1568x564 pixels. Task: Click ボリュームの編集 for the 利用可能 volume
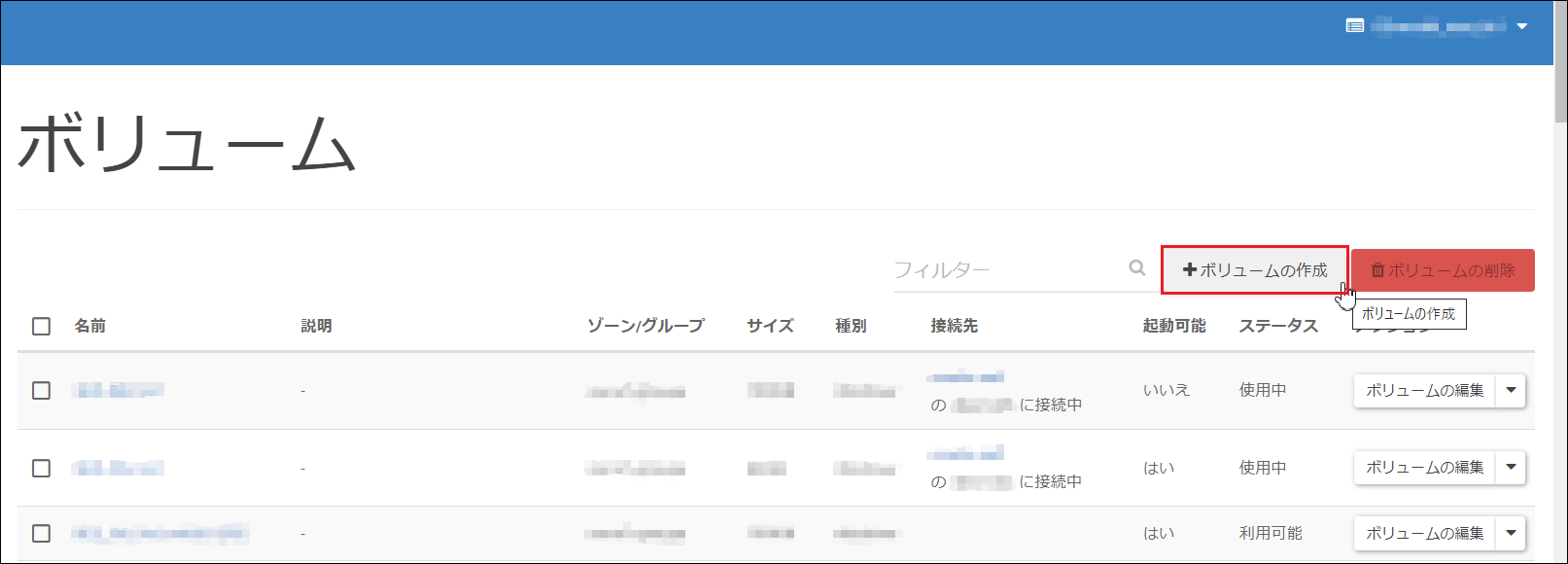pyautogui.click(x=1424, y=533)
